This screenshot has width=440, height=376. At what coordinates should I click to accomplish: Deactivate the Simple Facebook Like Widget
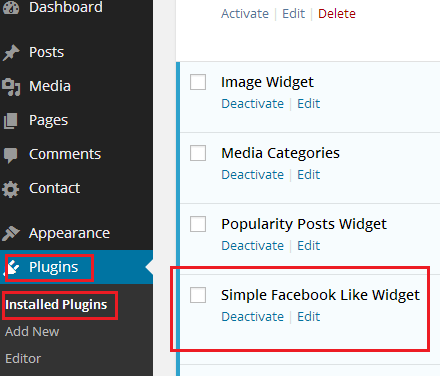253,317
